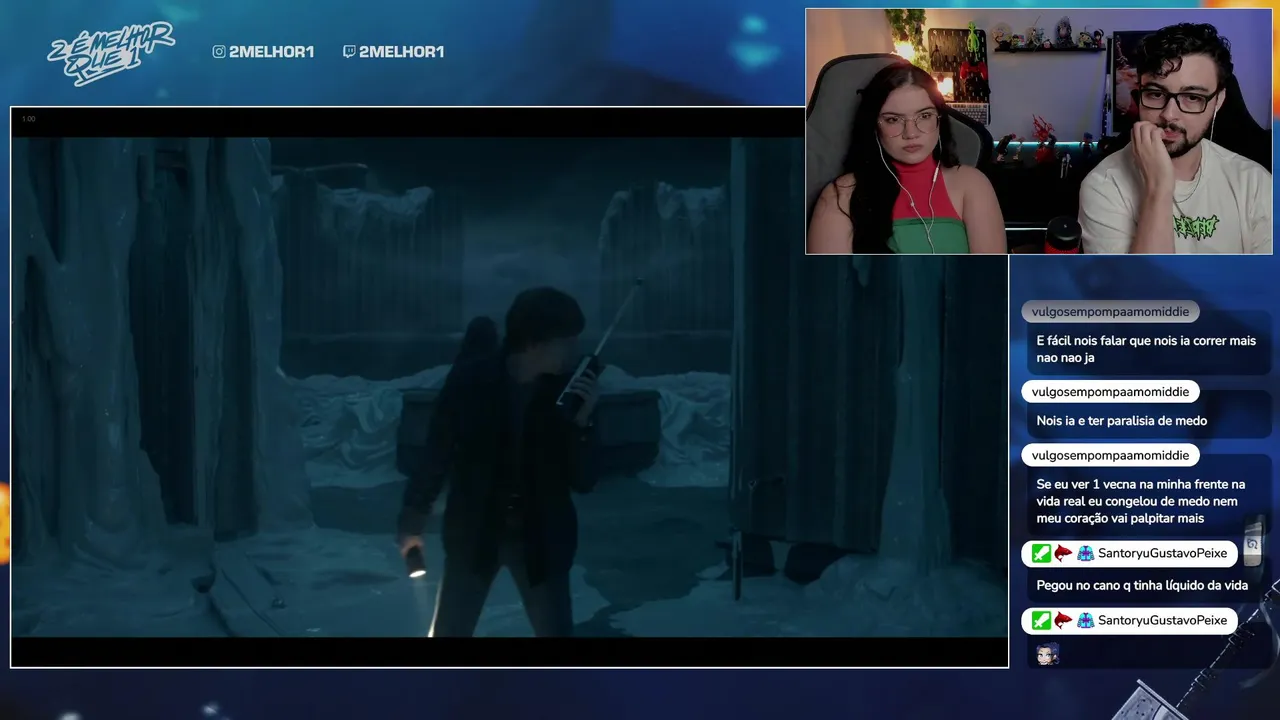Select SantoryuGustavoPeixe name above the emote message
Image resolution: width=1280 pixels, height=720 pixels.
tap(1162, 621)
